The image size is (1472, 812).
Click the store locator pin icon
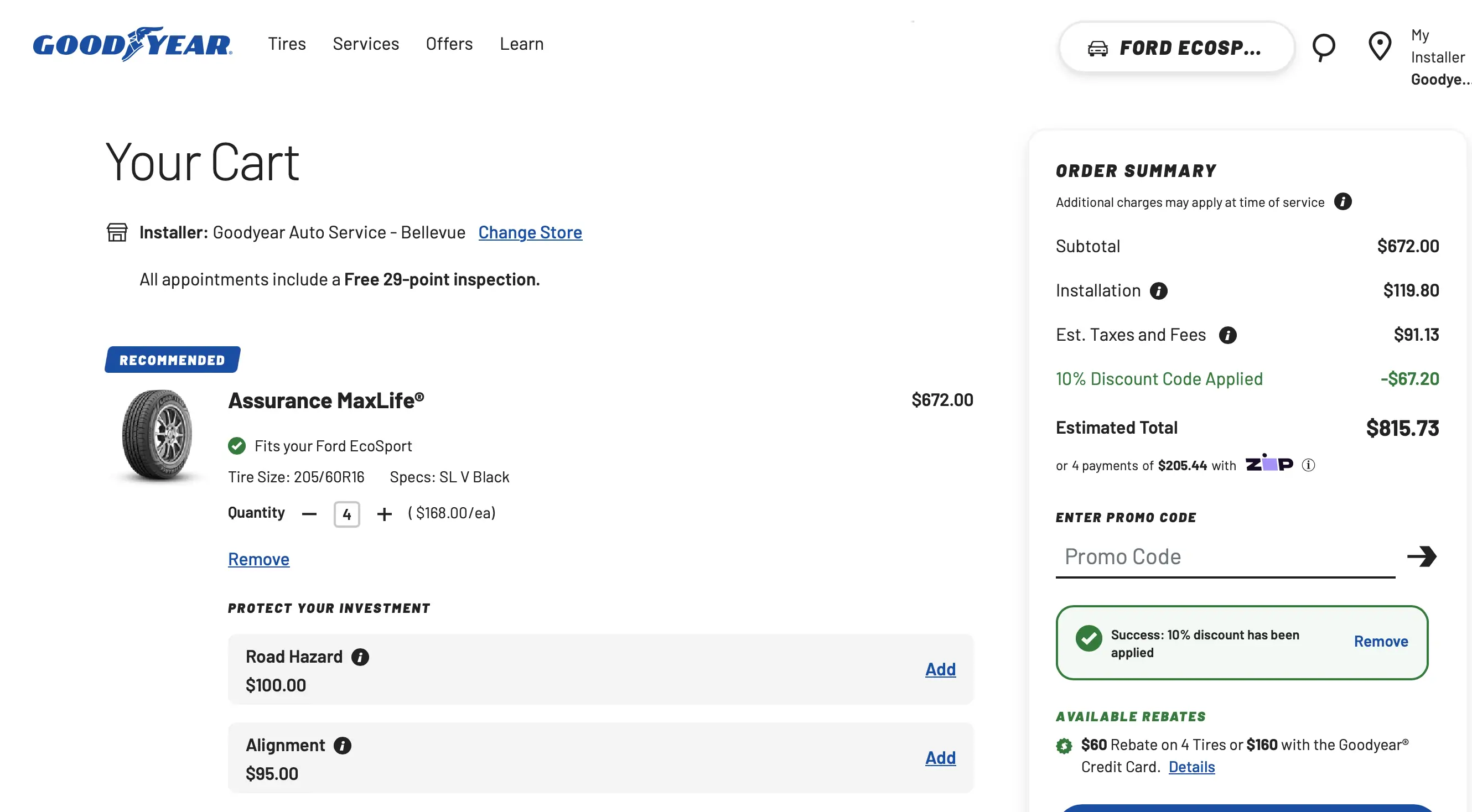point(1381,47)
